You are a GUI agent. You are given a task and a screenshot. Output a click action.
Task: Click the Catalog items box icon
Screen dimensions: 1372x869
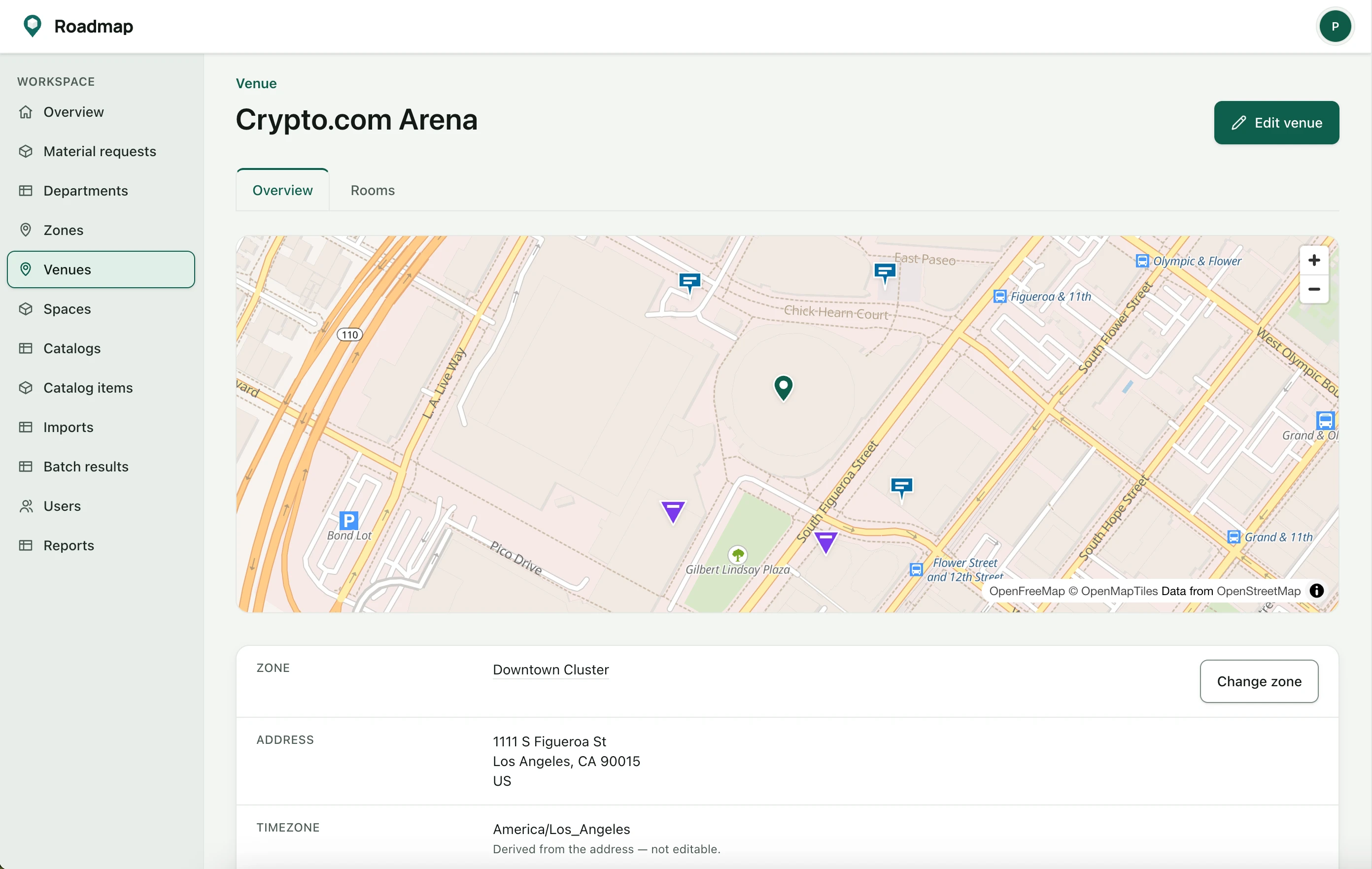[x=26, y=387]
